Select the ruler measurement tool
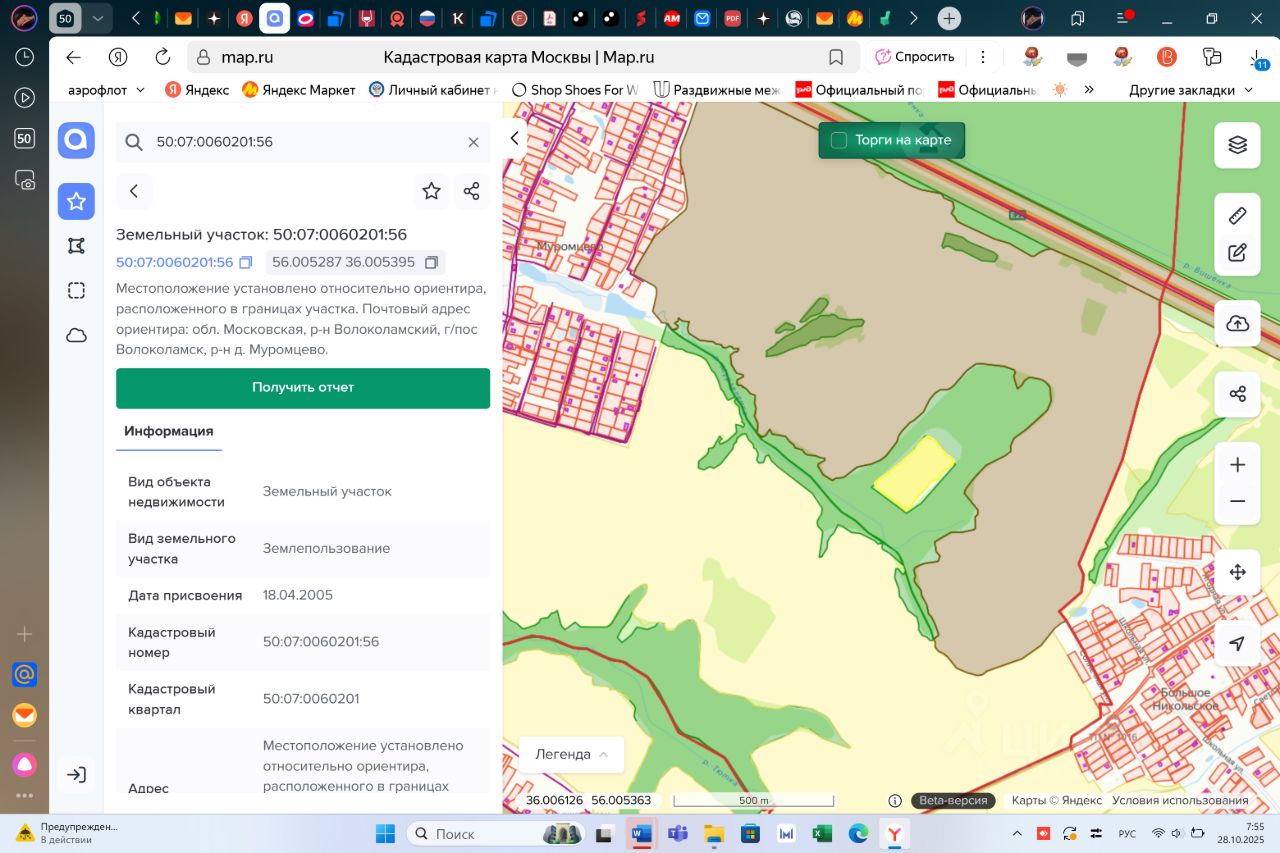The height and width of the screenshot is (853, 1280). [1237, 216]
